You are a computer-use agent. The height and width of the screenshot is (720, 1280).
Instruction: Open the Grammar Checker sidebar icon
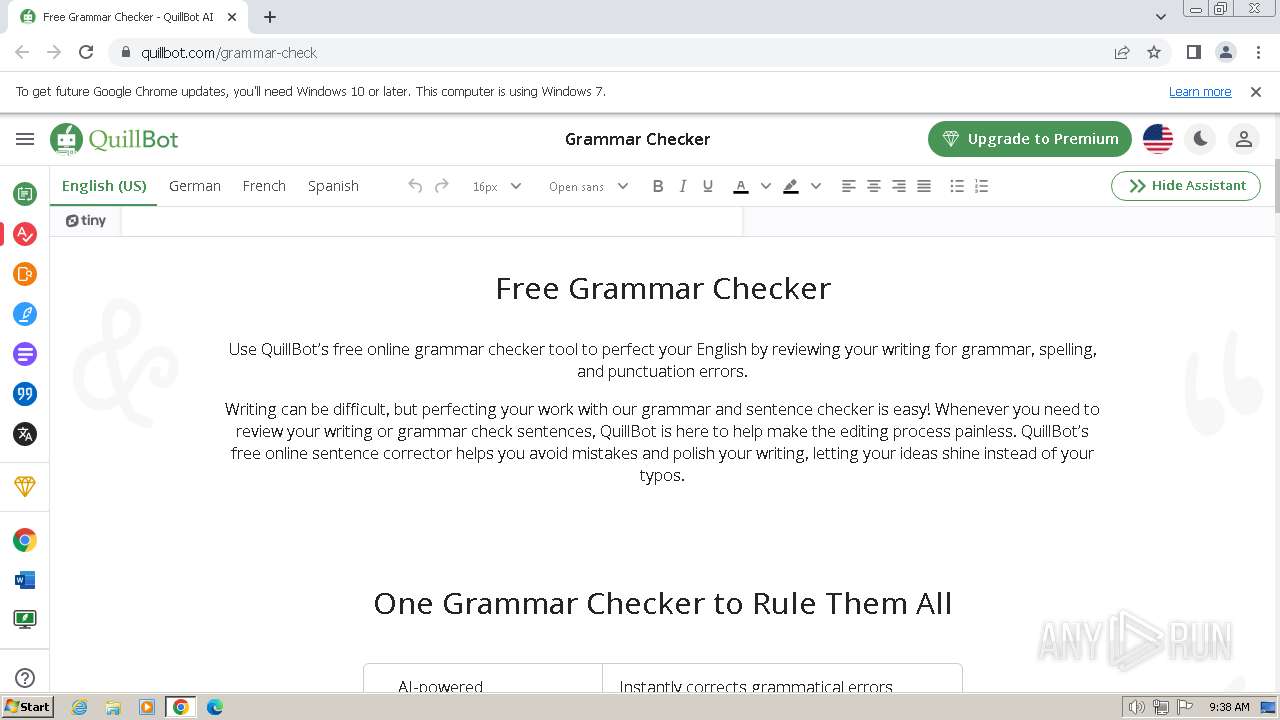(x=25, y=234)
